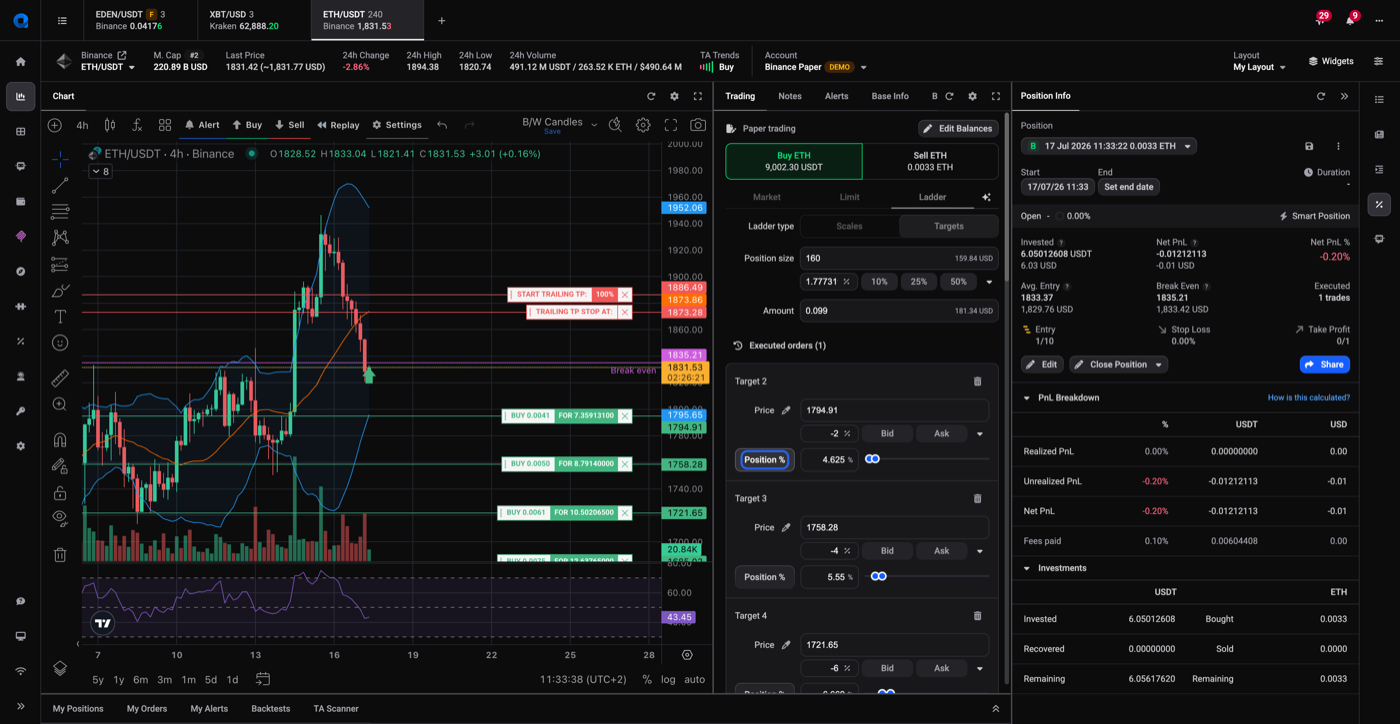
Task: Expand the indicator legend showing 8
Action: tap(101, 172)
